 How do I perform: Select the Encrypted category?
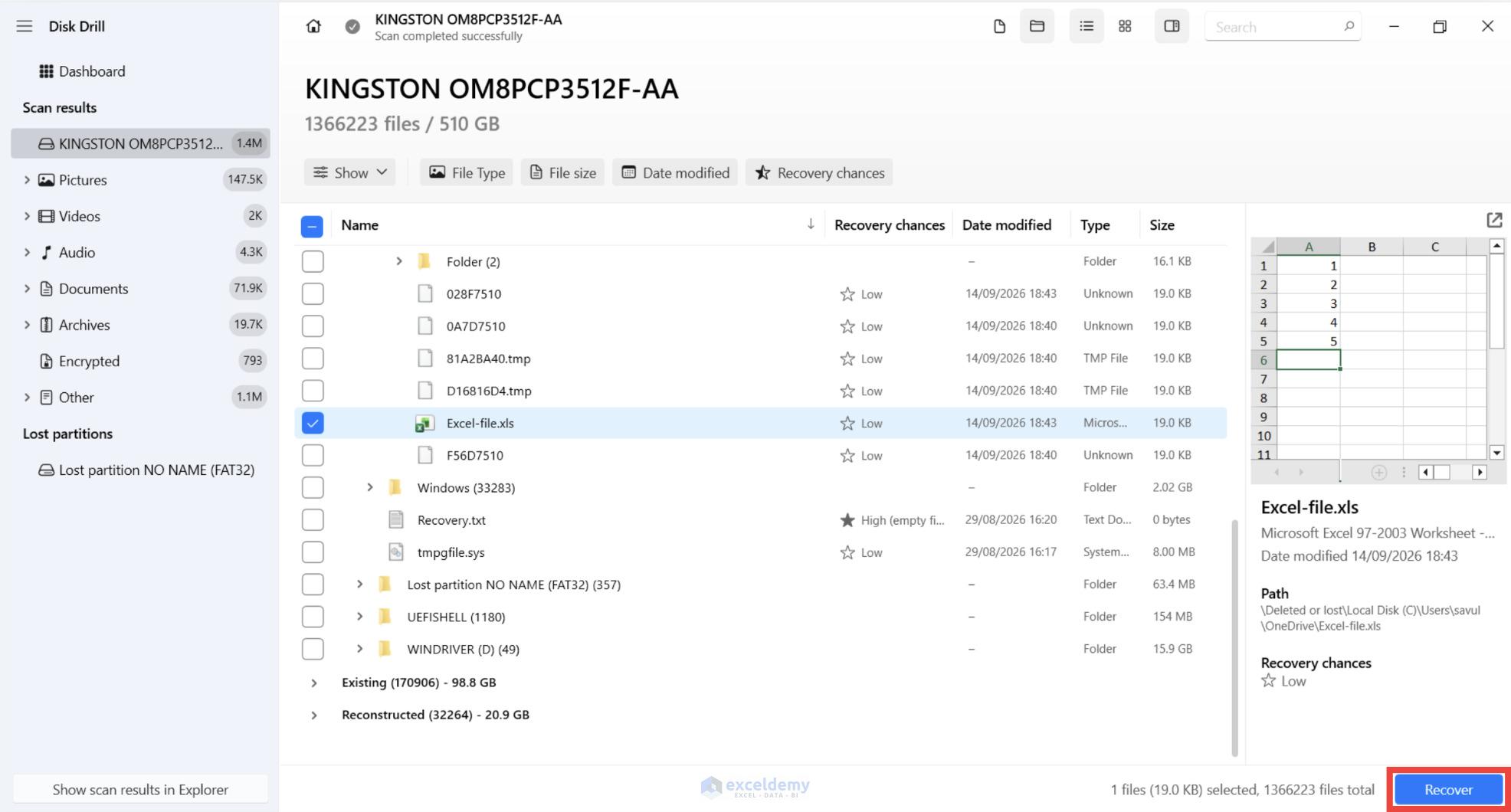[x=140, y=361]
